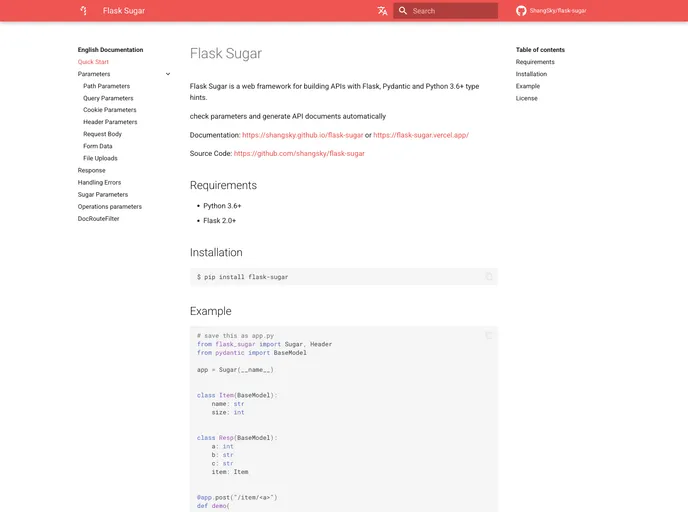Click the 'class Resp(BaseModel):' code line
Image resolution: width=688 pixels, height=512 pixels.
pyautogui.click(x=237, y=438)
